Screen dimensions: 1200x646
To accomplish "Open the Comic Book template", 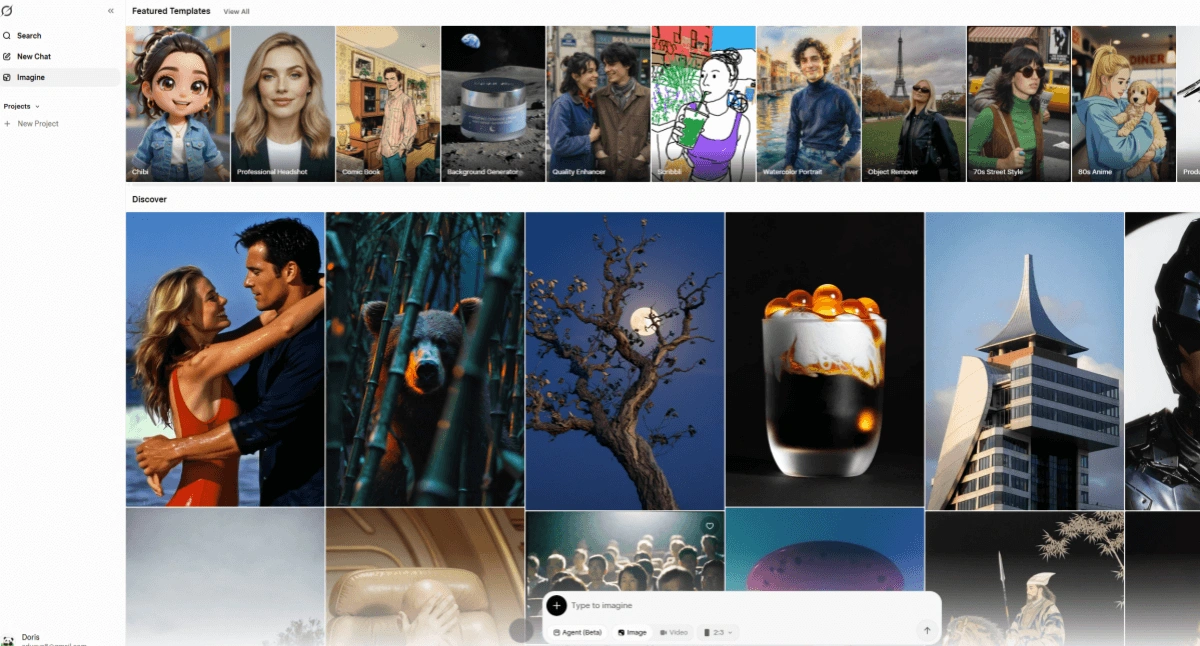I will [388, 103].
